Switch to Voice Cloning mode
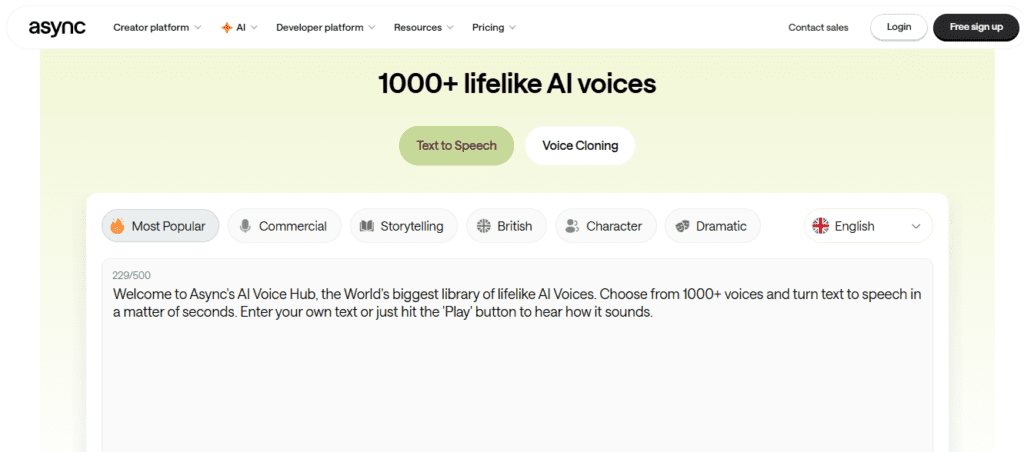1024x452 pixels. 580,146
